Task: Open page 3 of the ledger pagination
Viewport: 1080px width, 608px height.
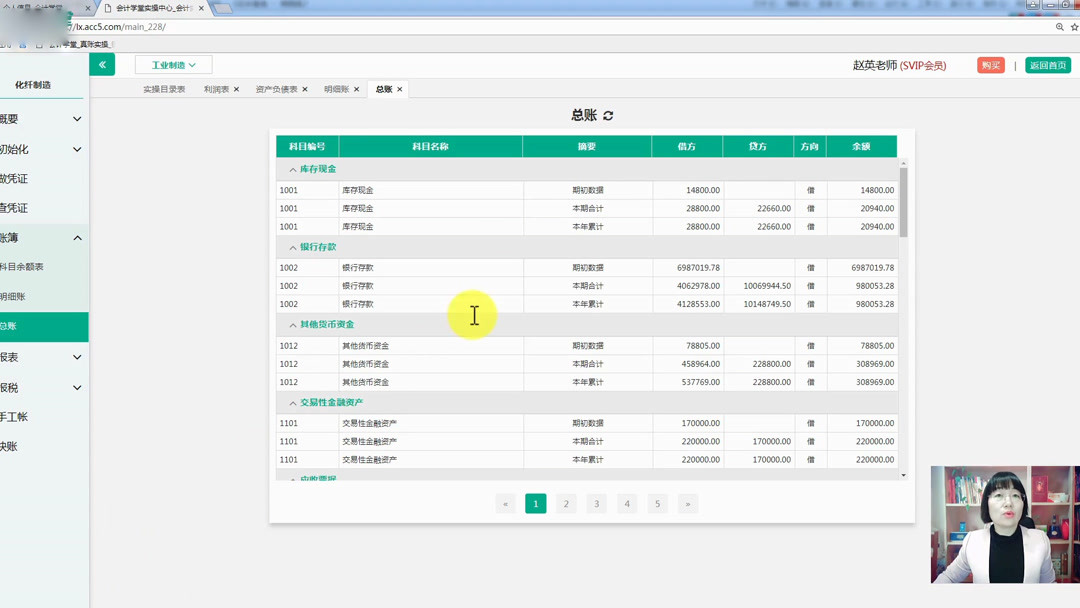Action: point(596,503)
